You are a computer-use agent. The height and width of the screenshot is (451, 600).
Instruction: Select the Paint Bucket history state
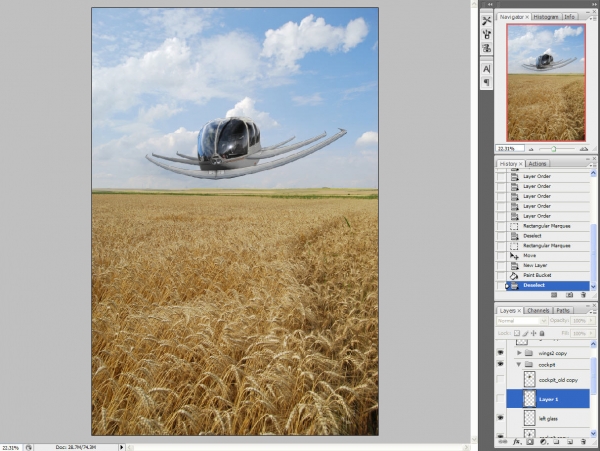tap(548, 275)
